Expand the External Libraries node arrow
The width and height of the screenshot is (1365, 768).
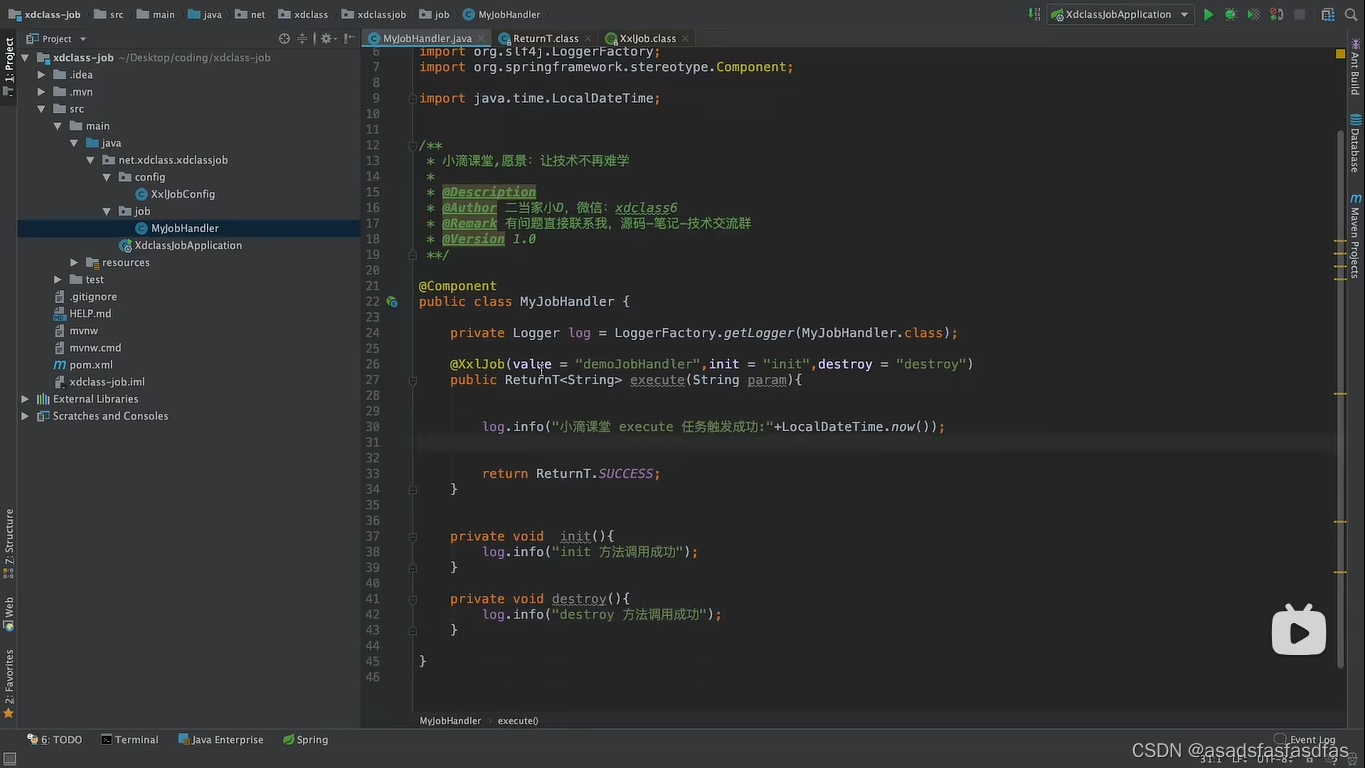(25, 399)
